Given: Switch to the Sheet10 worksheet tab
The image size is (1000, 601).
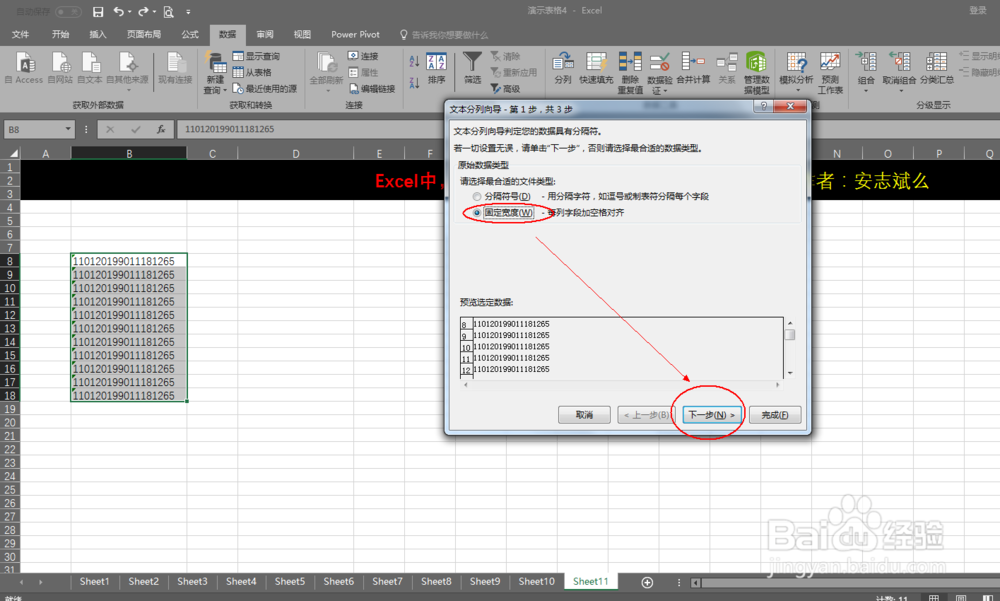Looking at the screenshot, I should (x=536, y=581).
